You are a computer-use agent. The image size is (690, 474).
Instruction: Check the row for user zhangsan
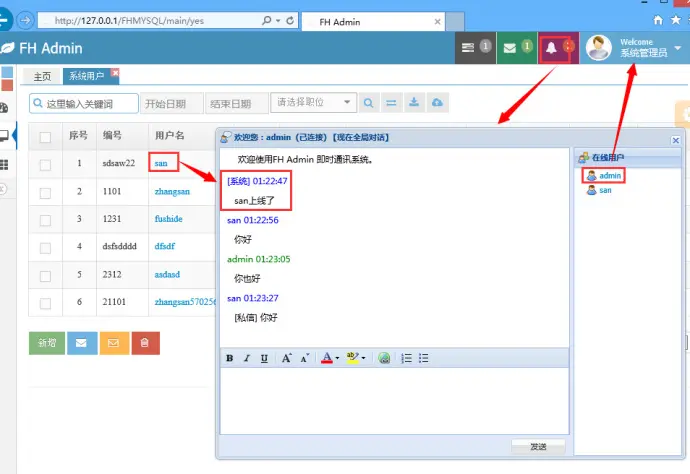pyautogui.click(x=45, y=193)
